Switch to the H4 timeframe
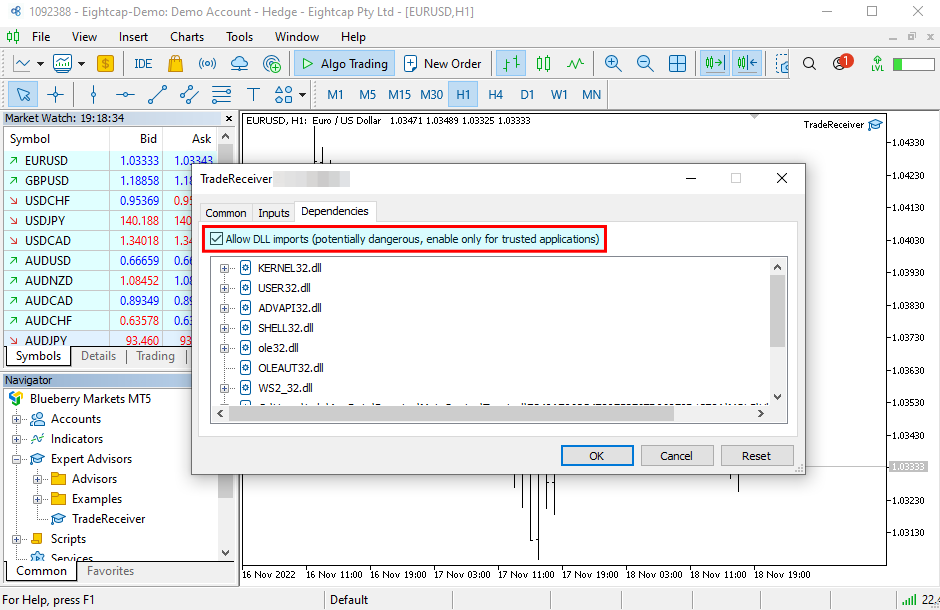This screenshot has width=940, height=610. [495, 95]
